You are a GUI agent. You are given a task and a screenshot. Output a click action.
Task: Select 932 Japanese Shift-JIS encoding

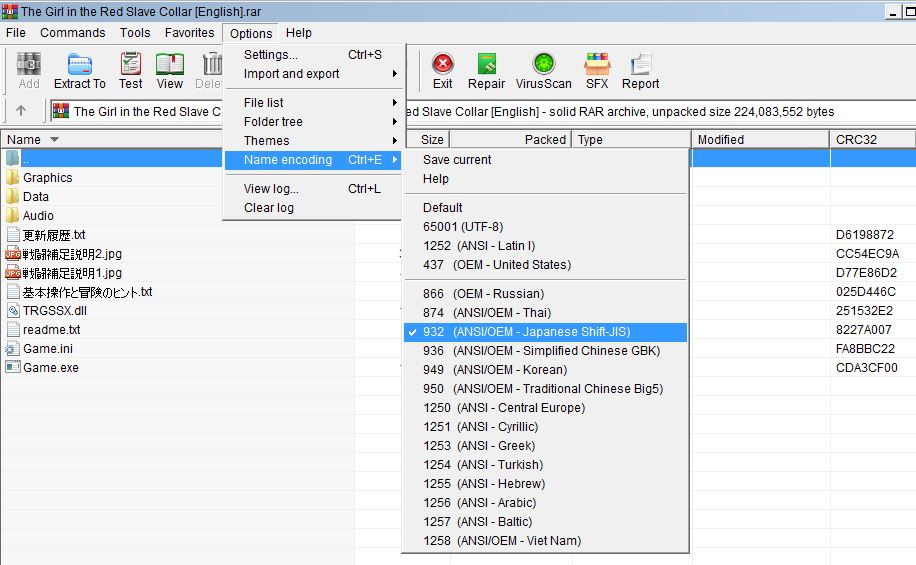(x=541, y=332)
